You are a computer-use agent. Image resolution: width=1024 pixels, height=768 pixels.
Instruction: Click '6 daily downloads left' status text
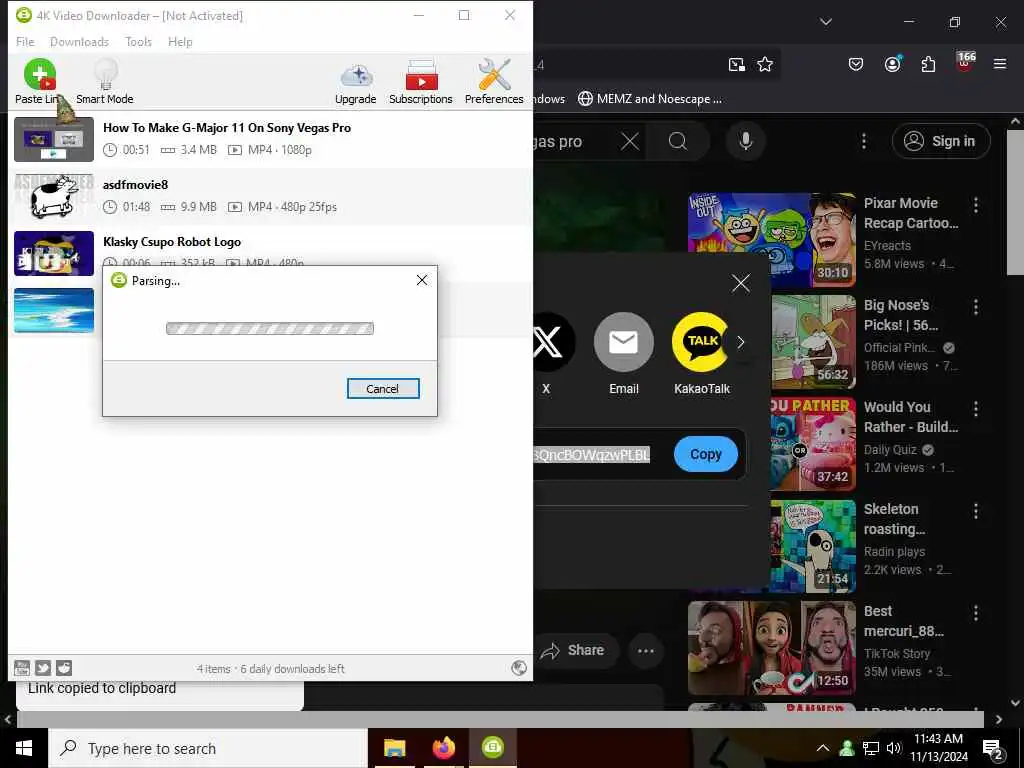point(293,669)
